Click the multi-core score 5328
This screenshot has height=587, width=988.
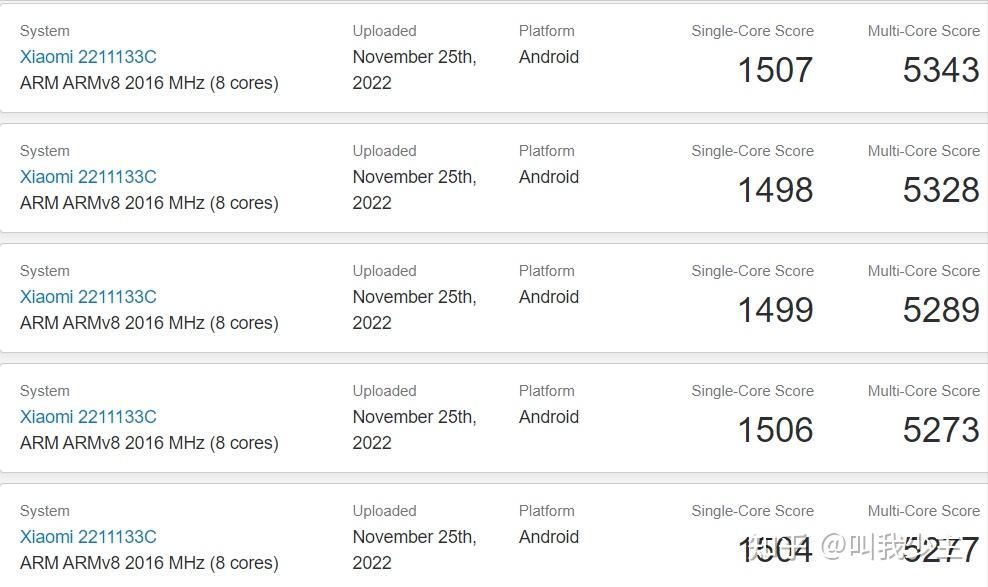tap(940, 190)
